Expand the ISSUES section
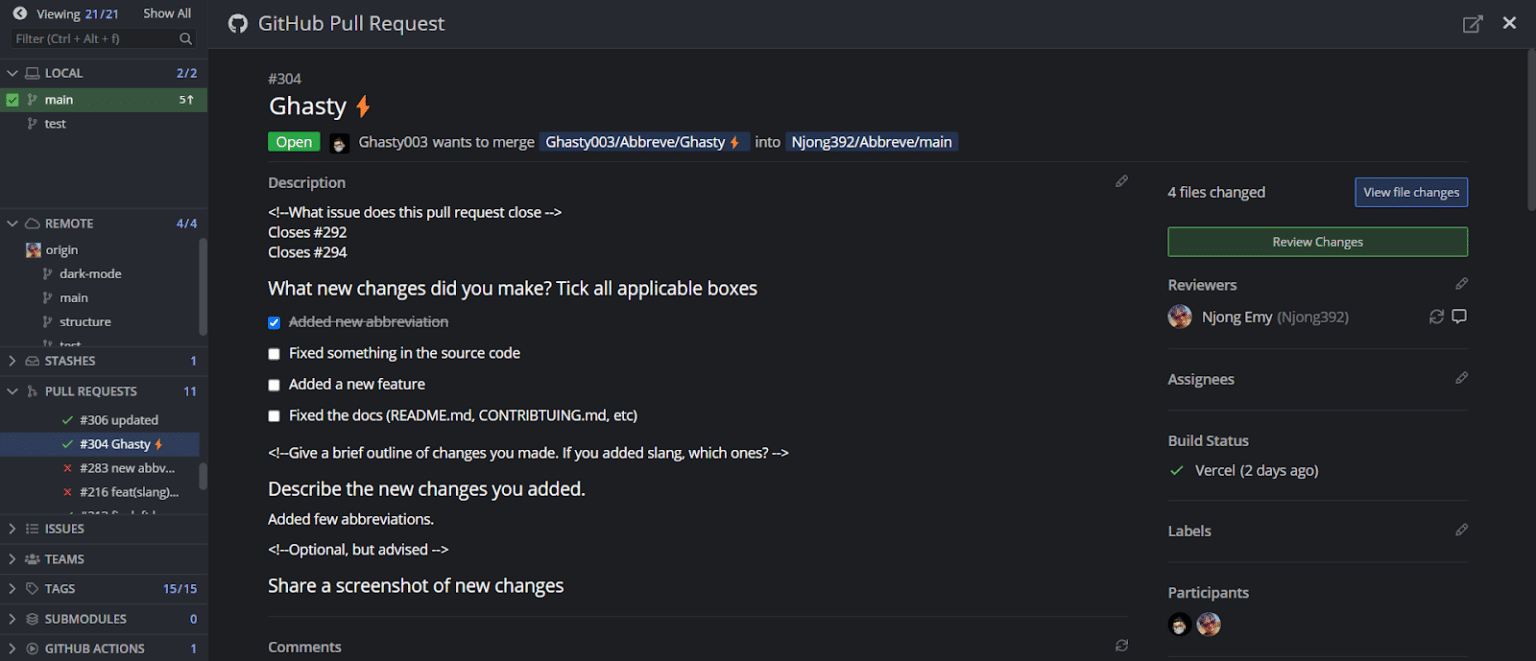 11,528
